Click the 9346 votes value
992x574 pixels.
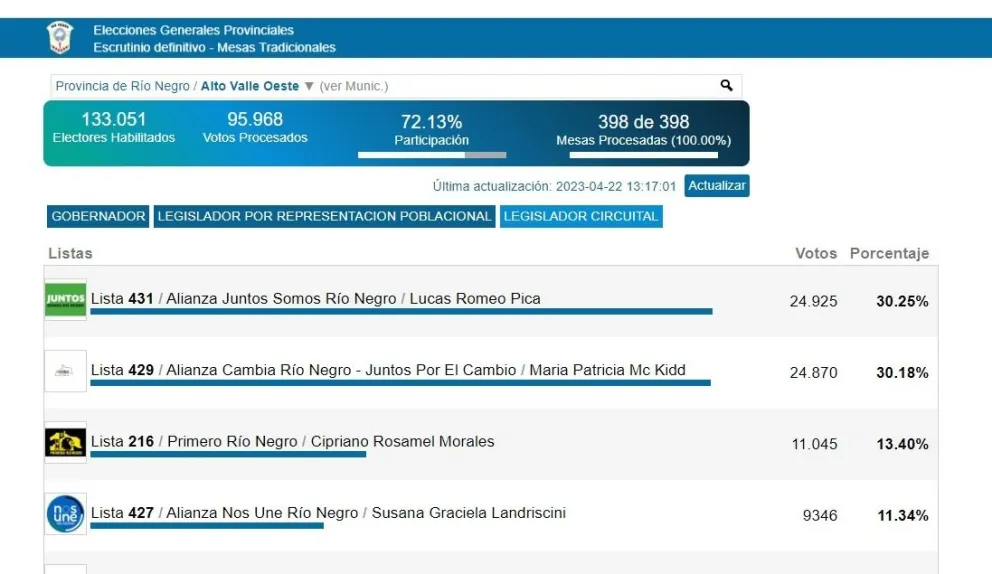click(x=820, y=516)
